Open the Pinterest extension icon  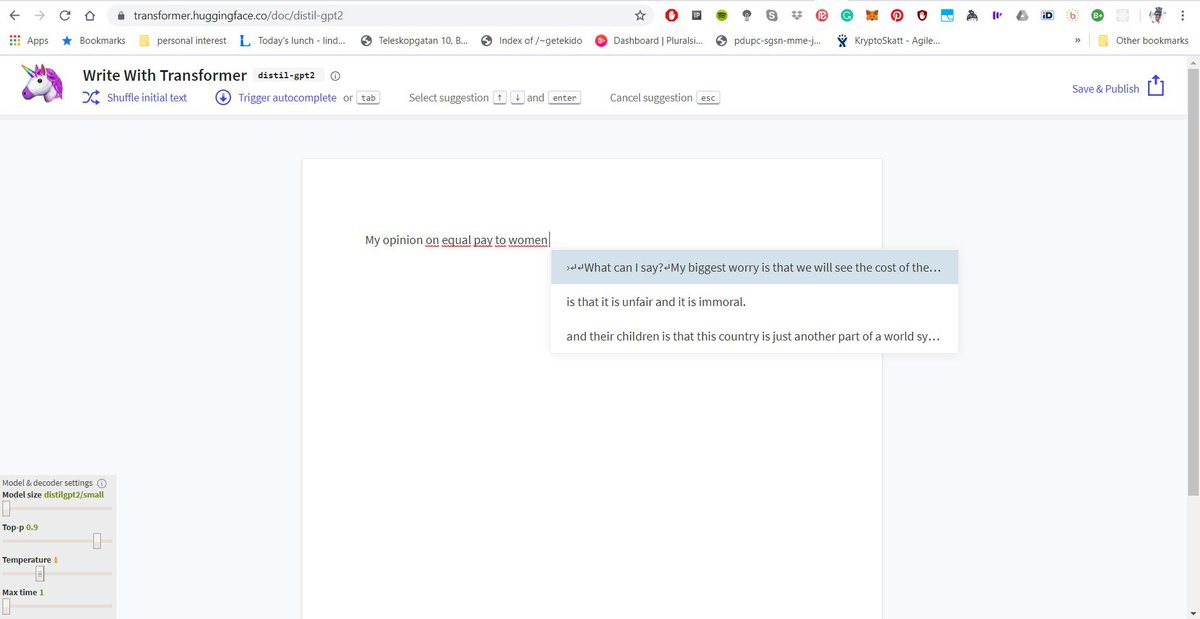click(x=897, y=16)
